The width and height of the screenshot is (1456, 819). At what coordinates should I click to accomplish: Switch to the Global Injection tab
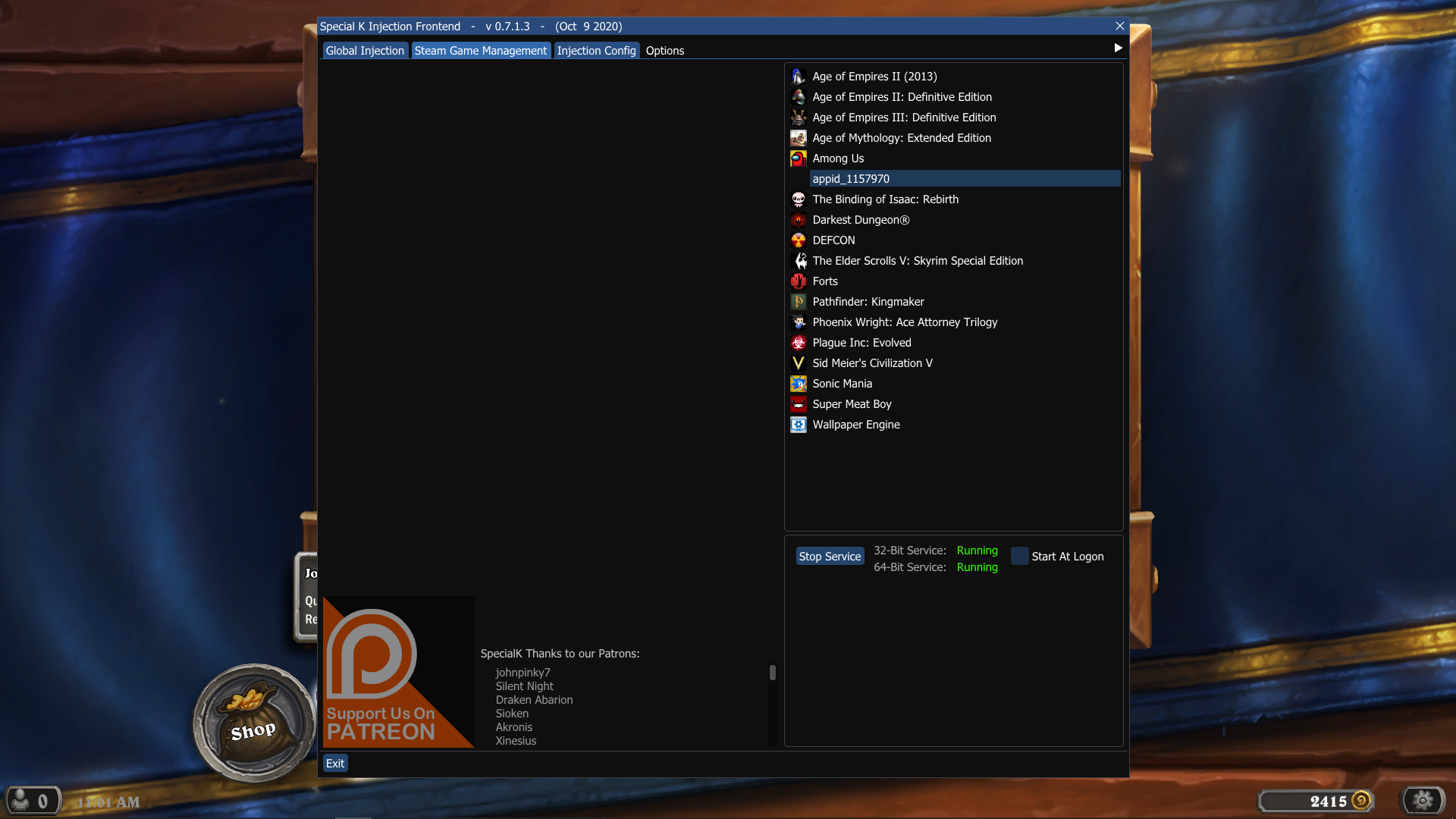tap(365, 51)
